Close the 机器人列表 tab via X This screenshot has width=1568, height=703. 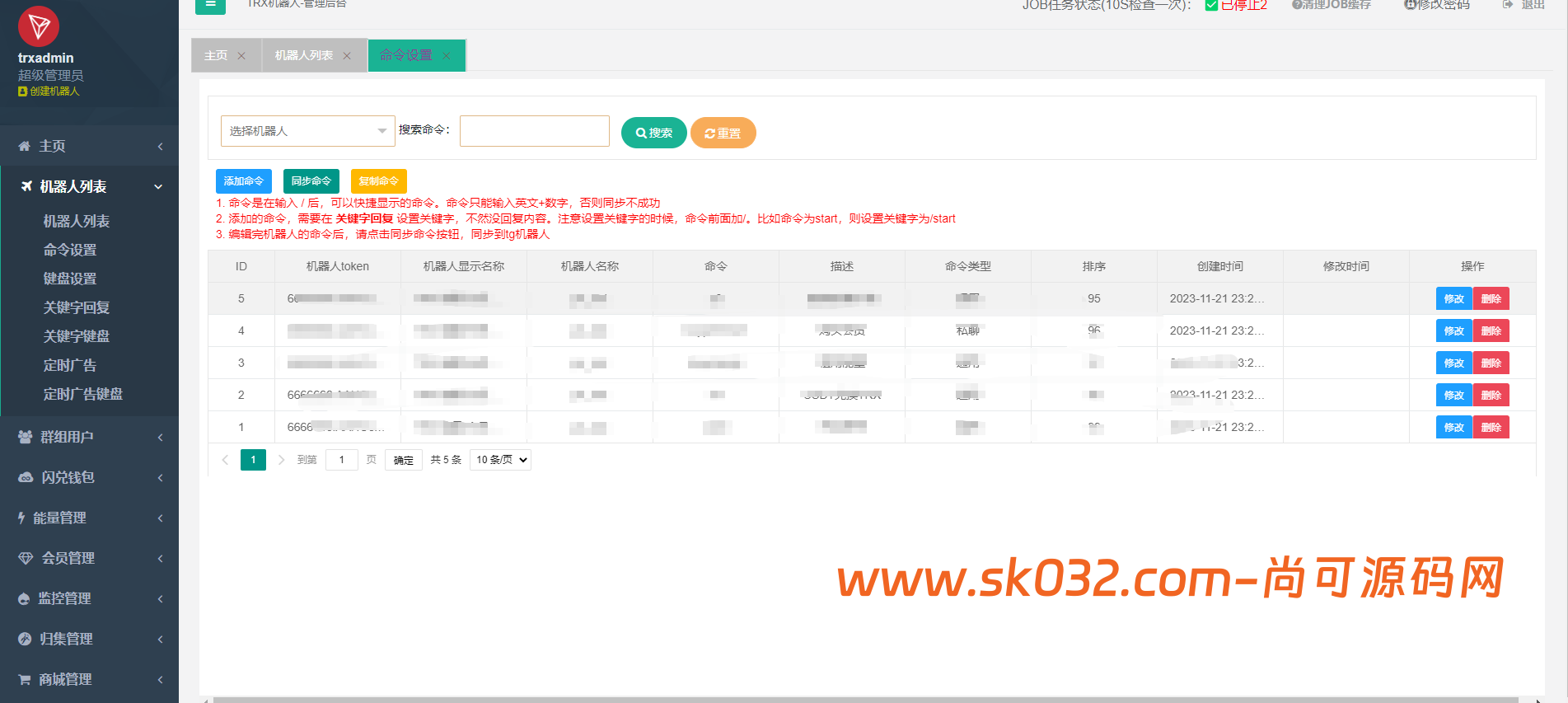click(347, 56)
